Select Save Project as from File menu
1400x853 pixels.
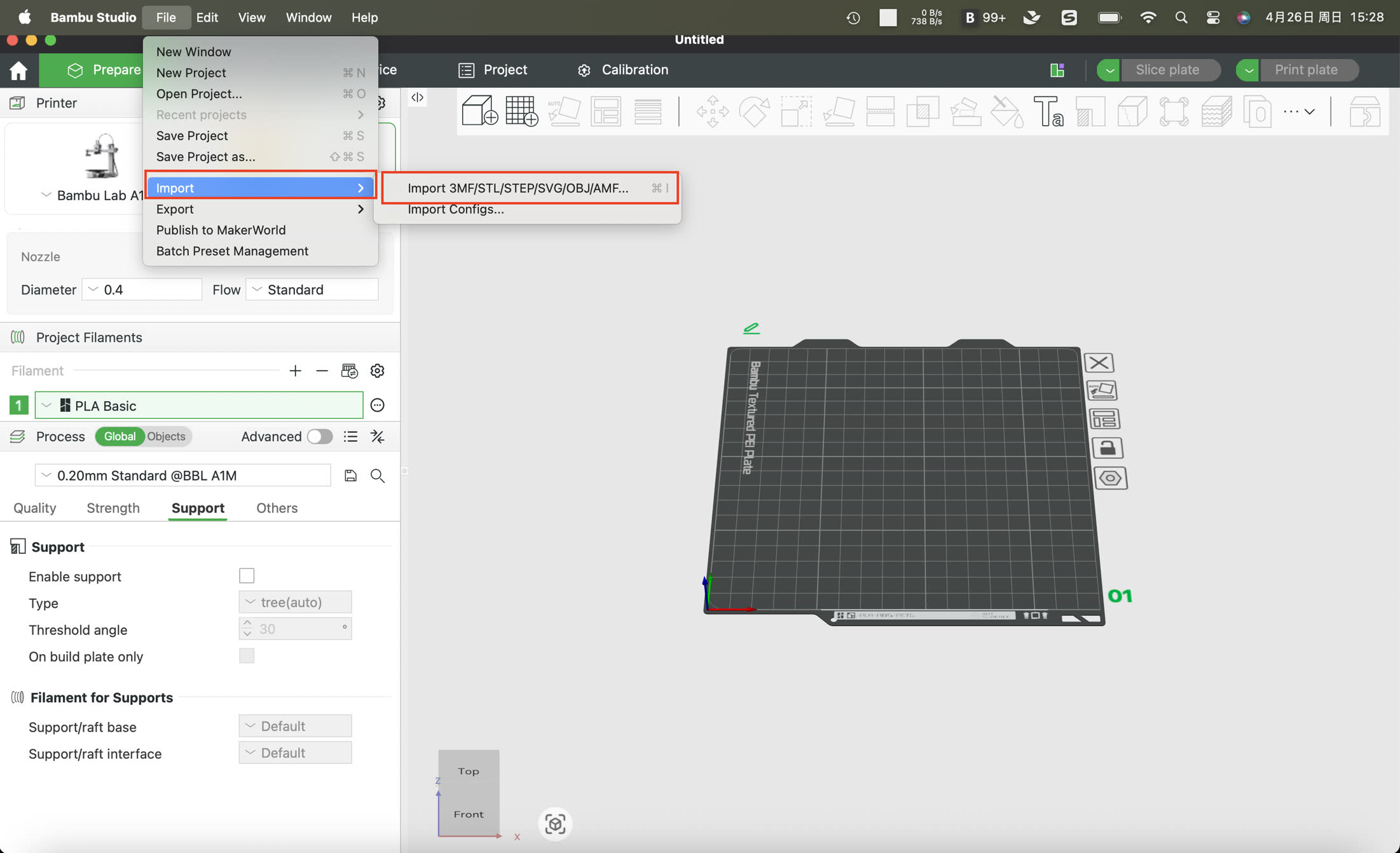pos(260,157)
